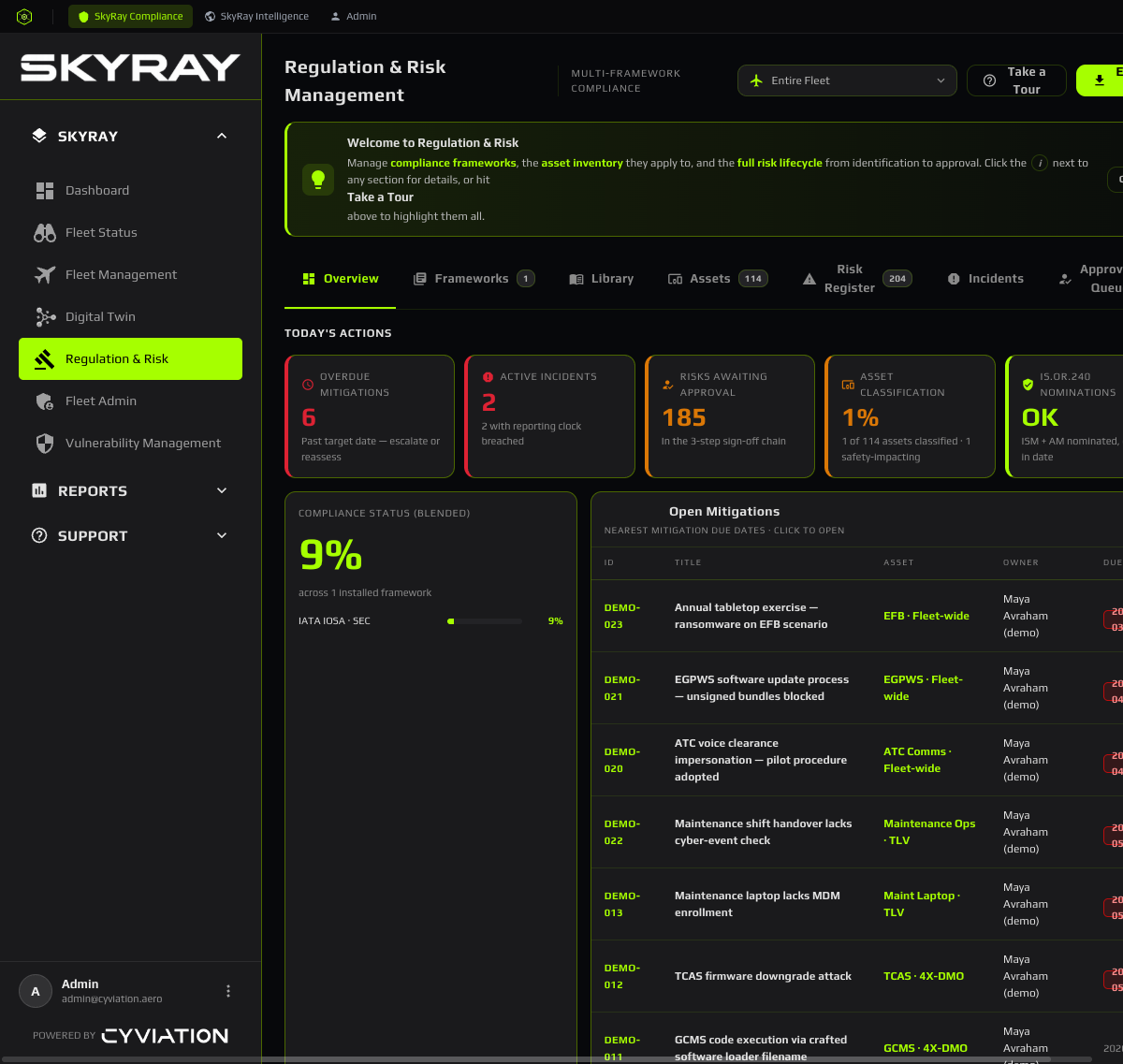Open the Overdue Mitigations card
The image size is (1123, 1064).
pyautogui.click(x=371, y=416)
